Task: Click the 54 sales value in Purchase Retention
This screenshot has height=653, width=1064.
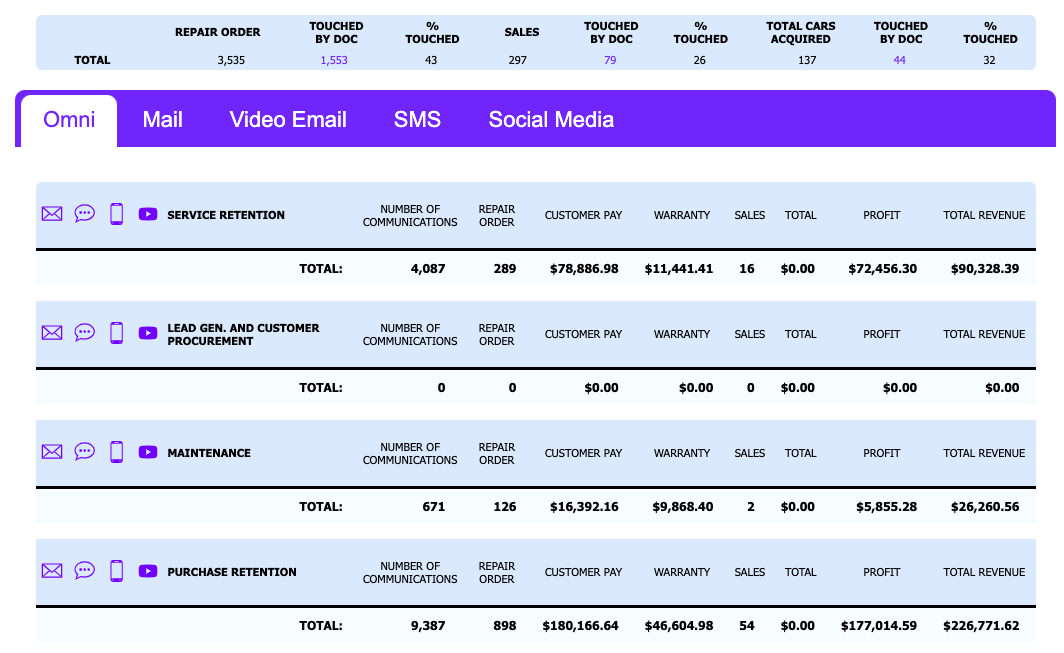Action: 746,626
